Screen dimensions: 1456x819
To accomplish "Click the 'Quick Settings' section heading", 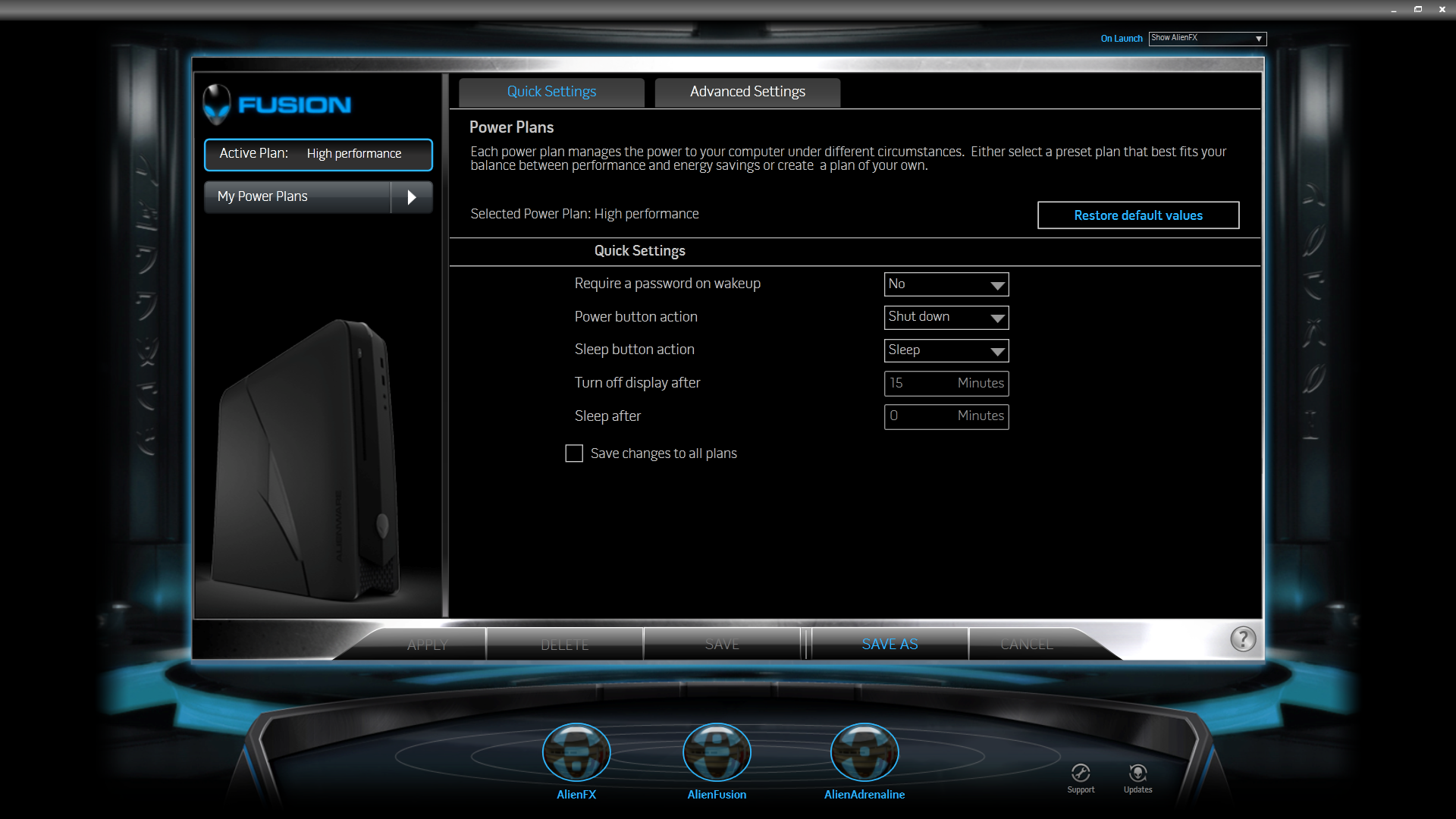I will tap(639, 251).
